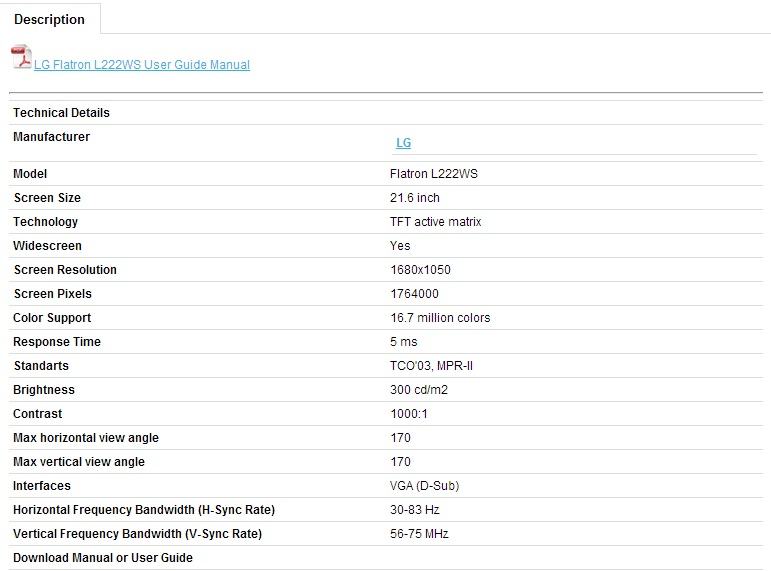Viewport: 771px width, 571px height.
Task: Select the 21.6 inch screen size value
Action: [414, 198]
